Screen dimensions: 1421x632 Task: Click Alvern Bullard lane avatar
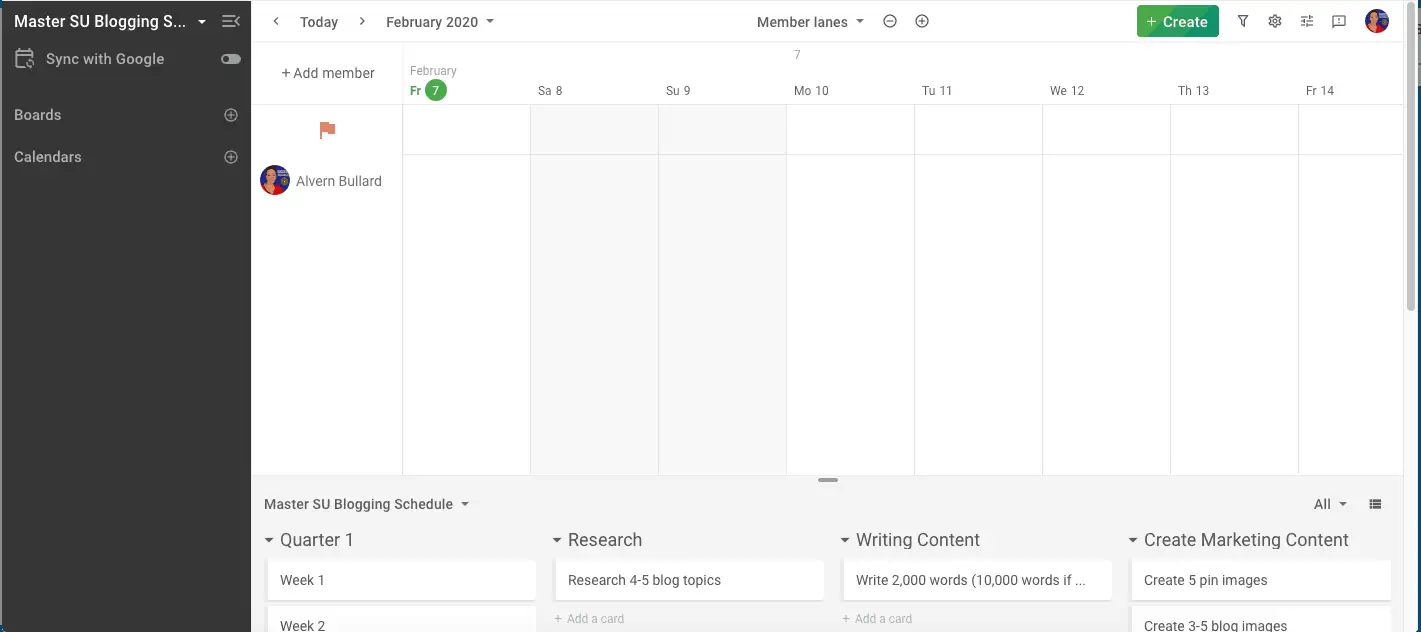[275, 180]
